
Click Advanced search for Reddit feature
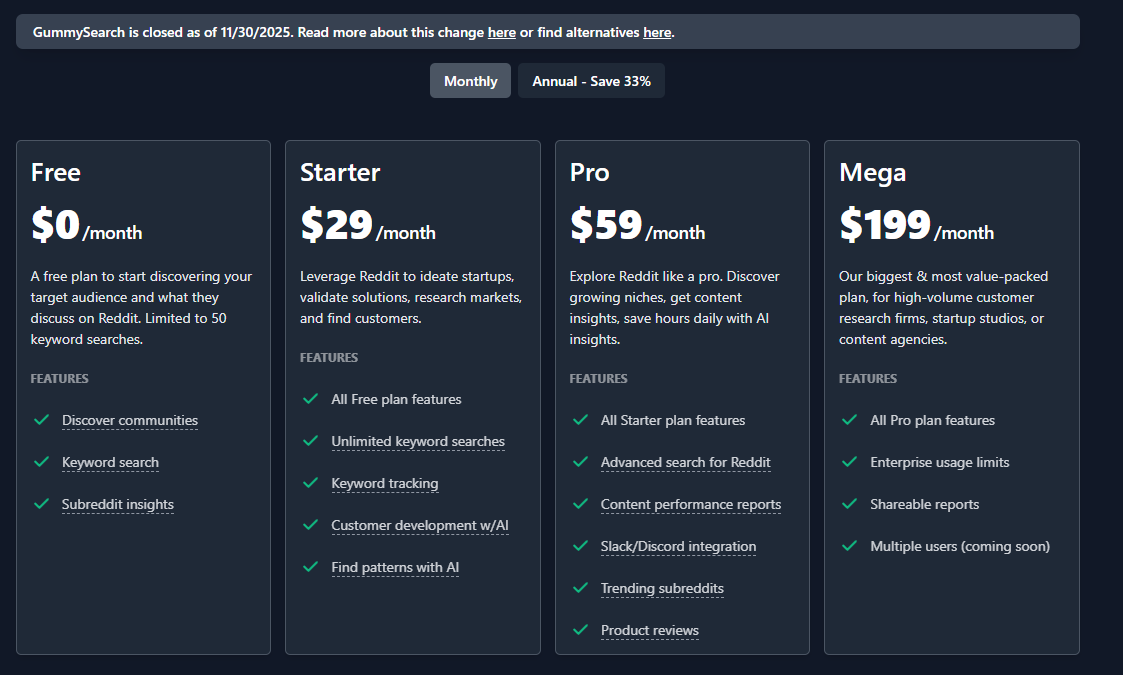coord(685,463)
